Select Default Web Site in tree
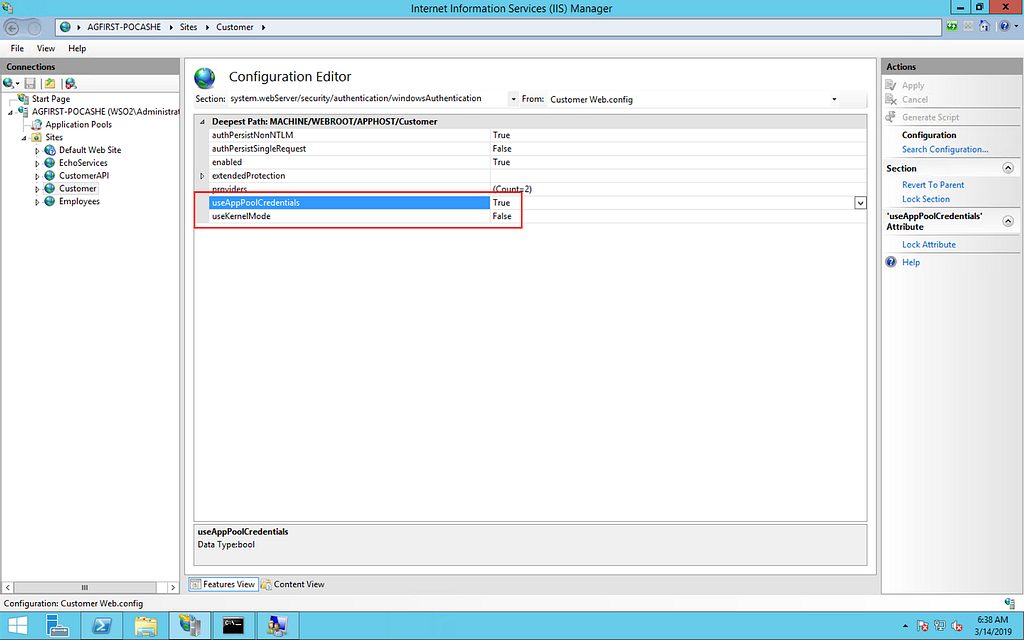 90,150
